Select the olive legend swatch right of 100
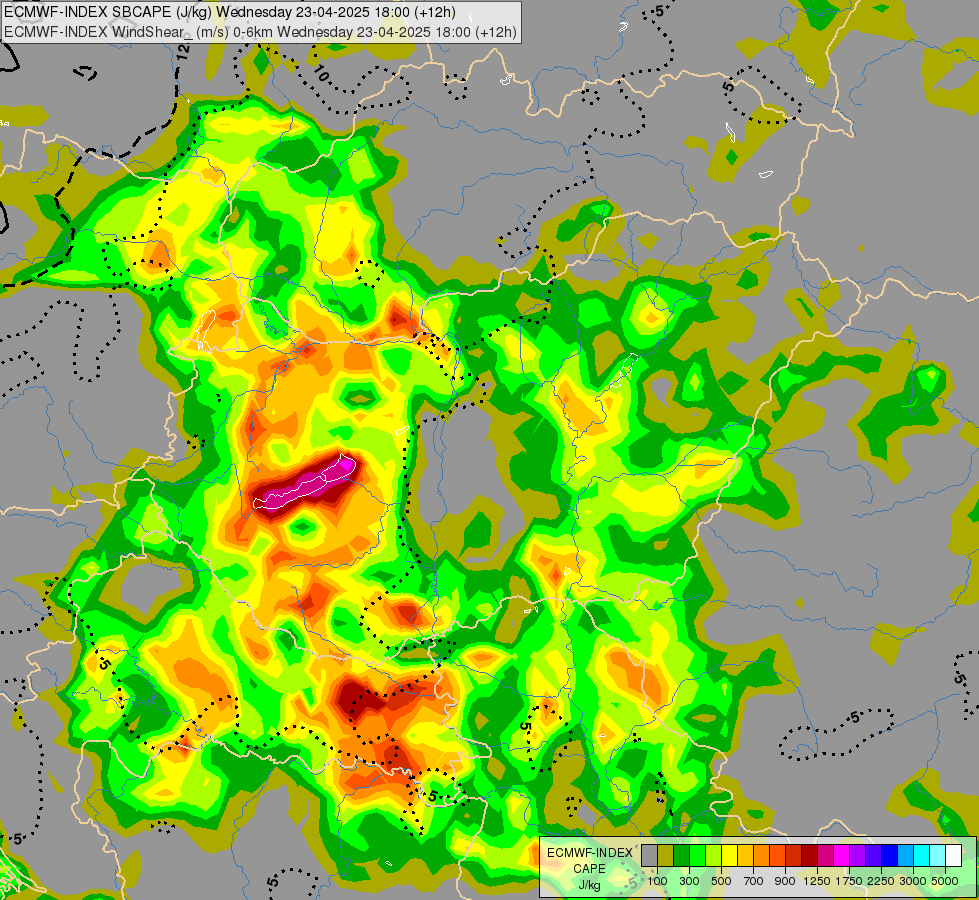 coord(666,856)
